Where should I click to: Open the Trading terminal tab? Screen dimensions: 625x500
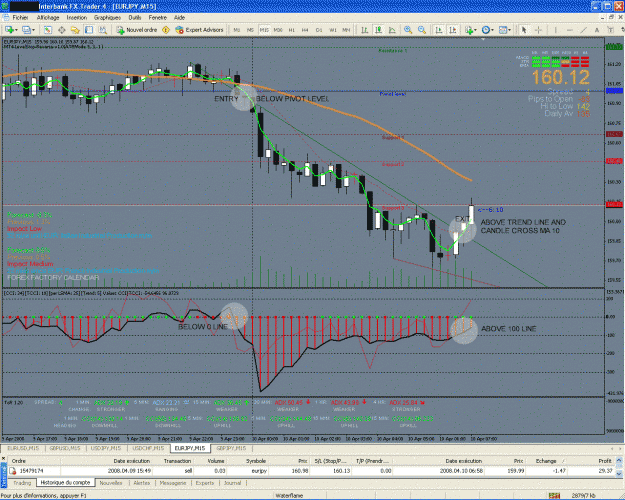pyautogui.click(x=22, y=483)
